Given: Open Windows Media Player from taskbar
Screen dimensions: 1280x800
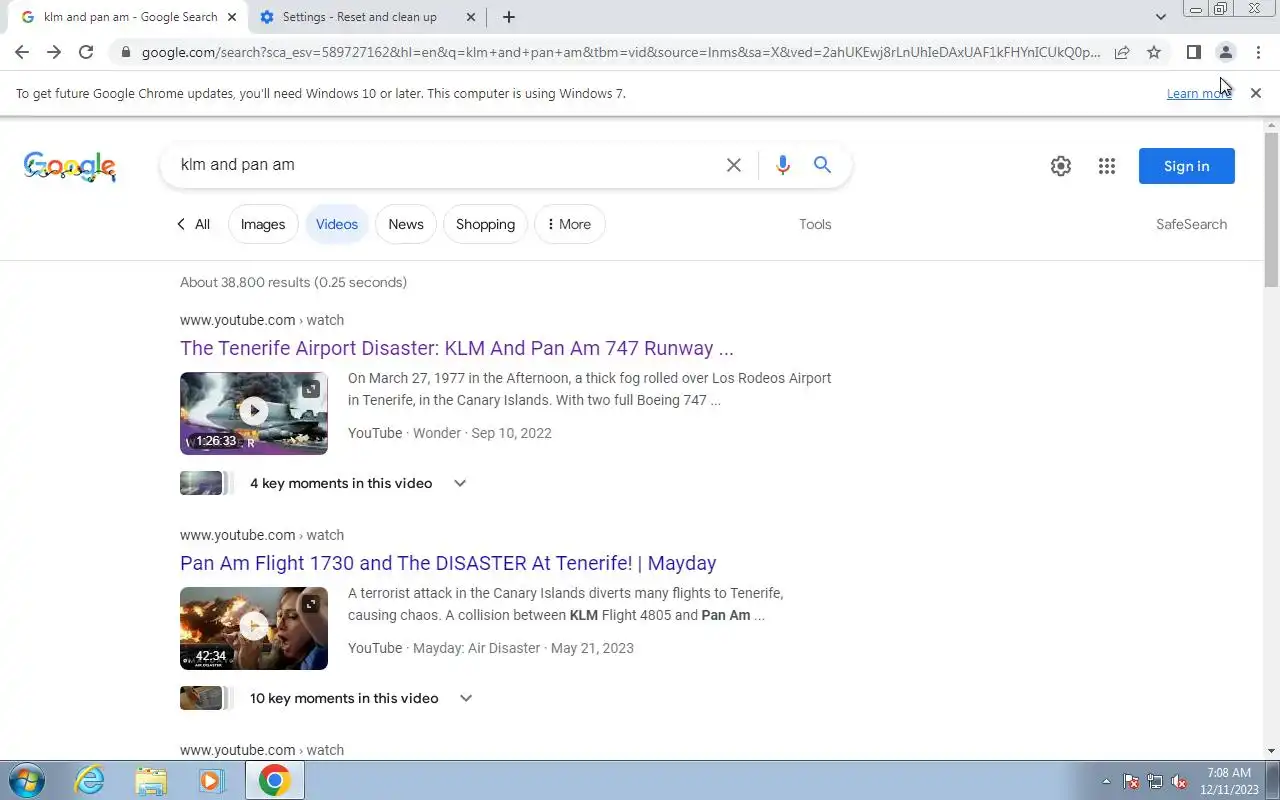Looking at the screenshot, I should [x=211, y=780].
